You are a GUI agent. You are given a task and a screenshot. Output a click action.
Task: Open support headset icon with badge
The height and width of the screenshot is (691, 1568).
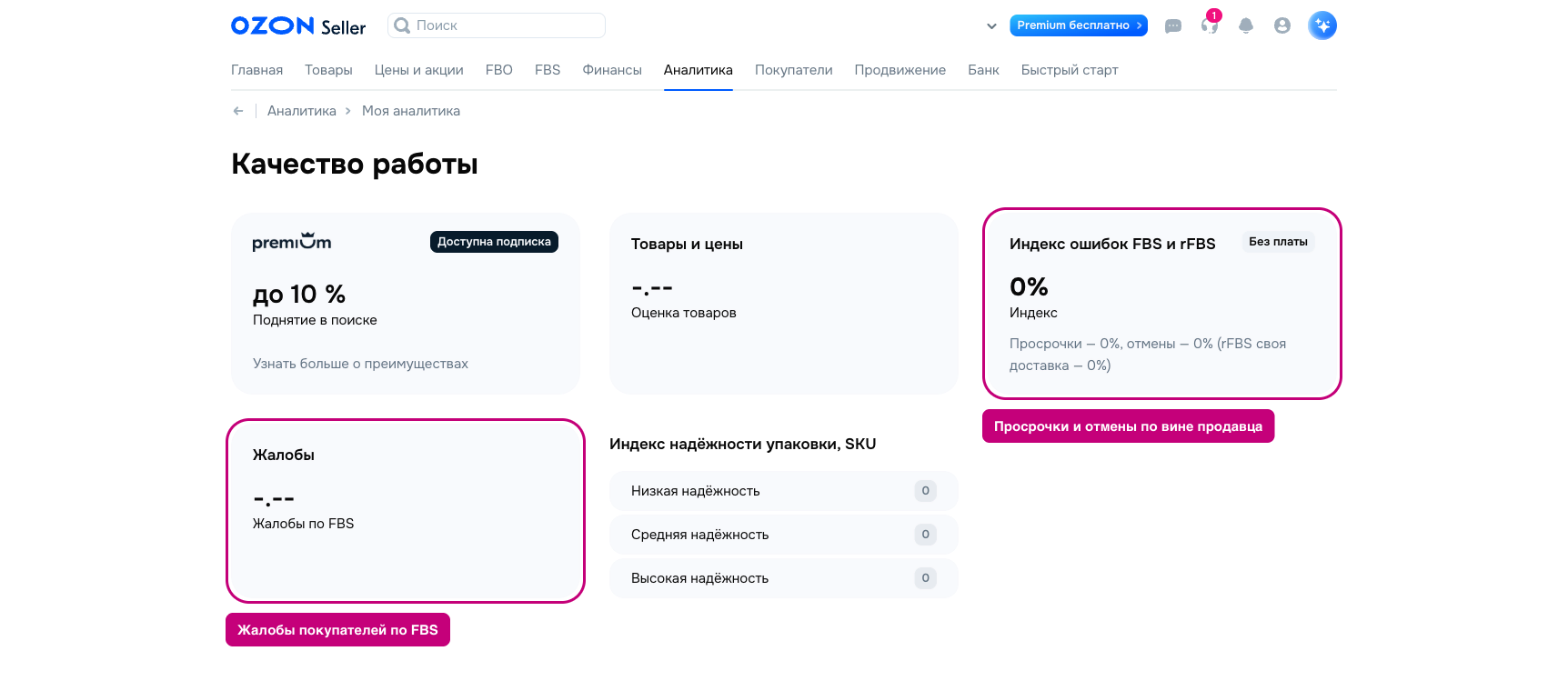[1210, 25]
